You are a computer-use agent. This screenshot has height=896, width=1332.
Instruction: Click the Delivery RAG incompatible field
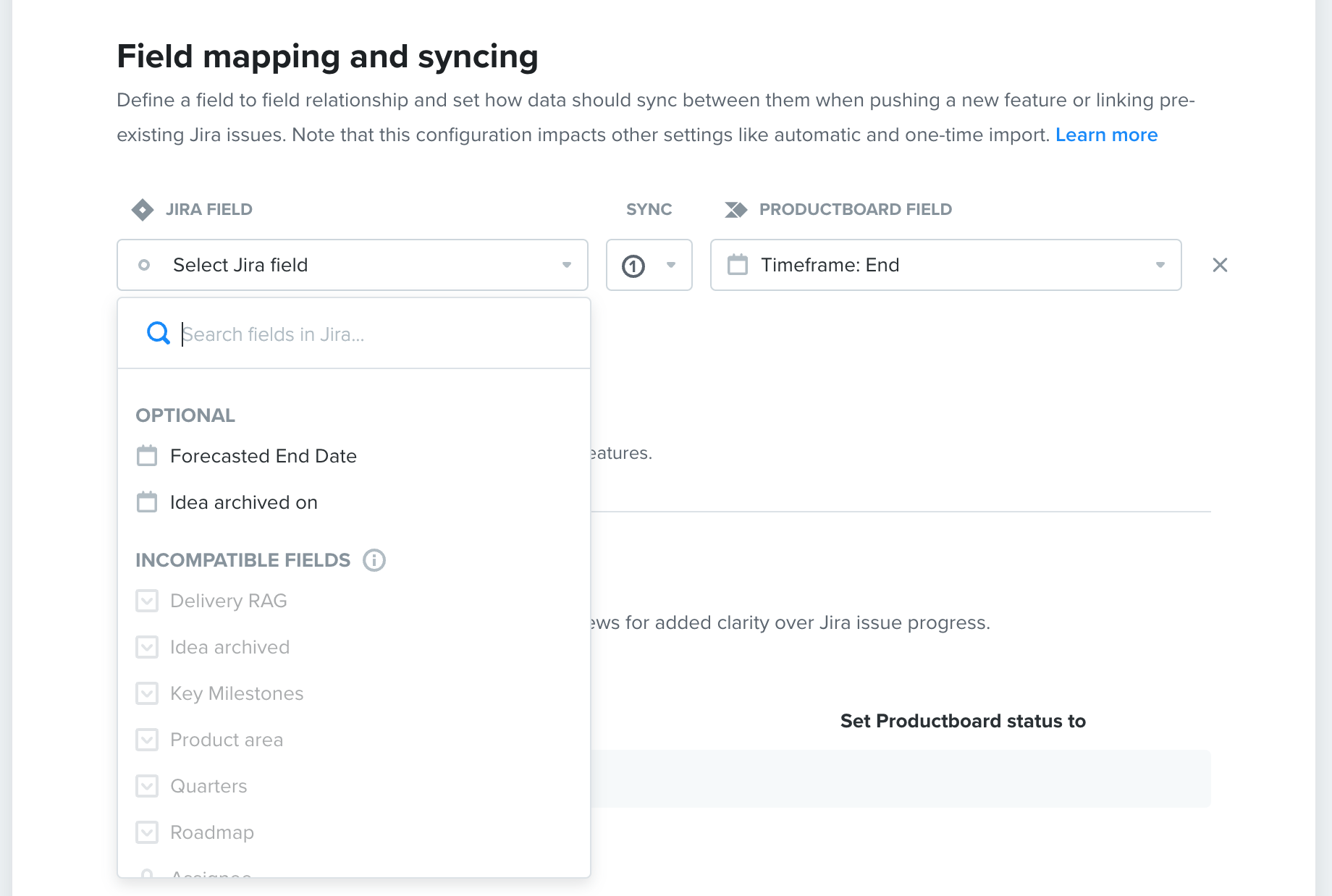[229, 601]
